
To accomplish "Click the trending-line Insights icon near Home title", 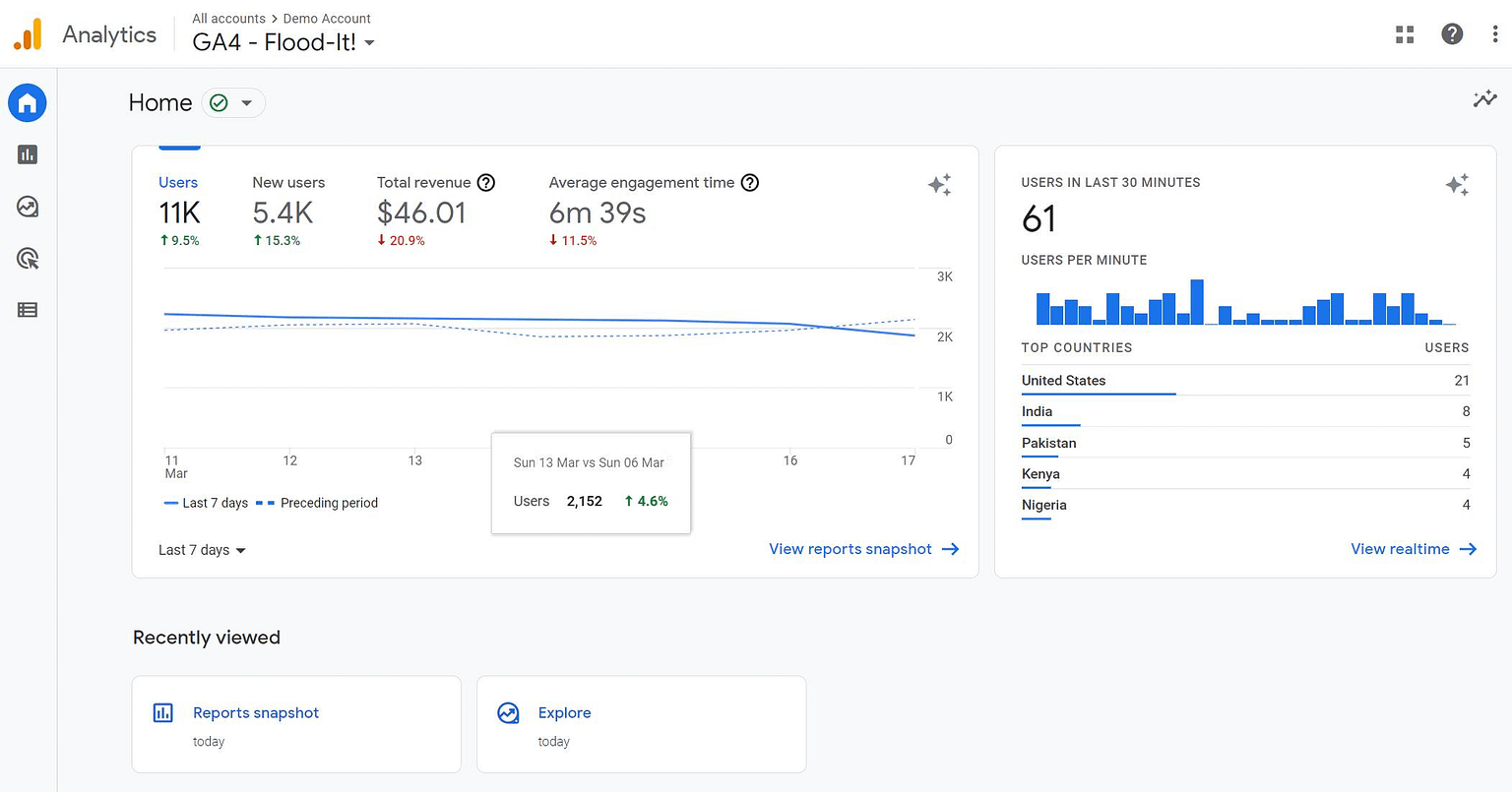I will [1484, 98].
